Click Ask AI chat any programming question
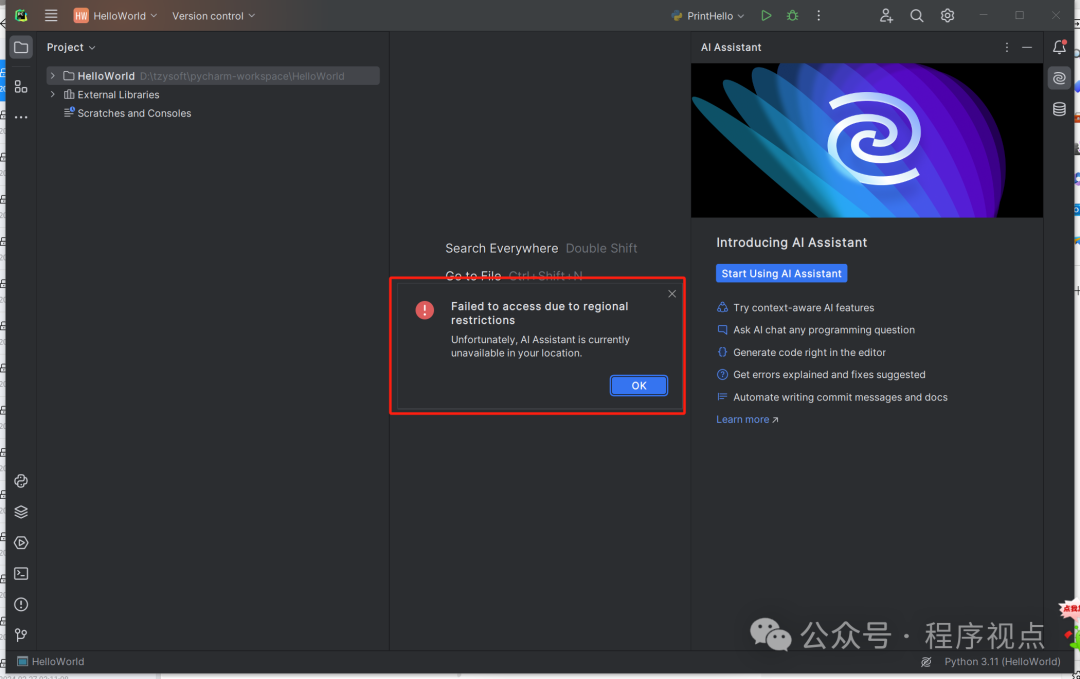The height and width of the screenshot is (679, 1080). 824,330
